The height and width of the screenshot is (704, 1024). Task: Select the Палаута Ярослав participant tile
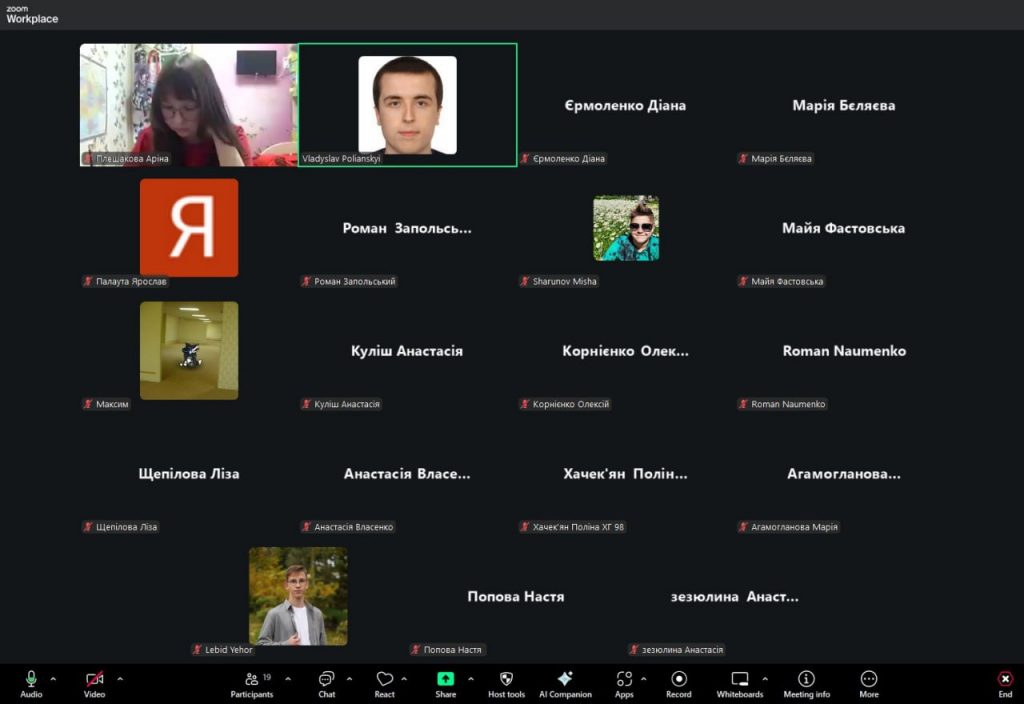point(189,228)
